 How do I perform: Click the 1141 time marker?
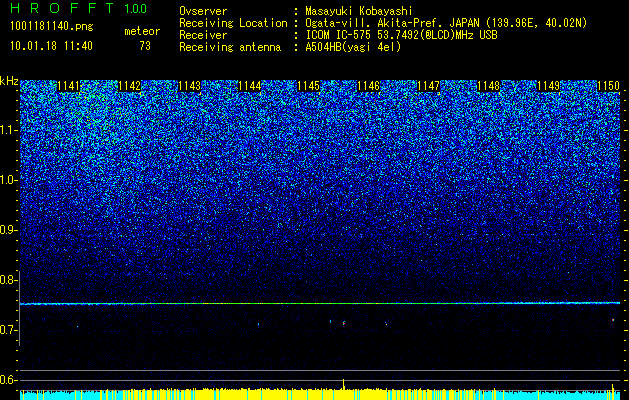pyautogui.click(x=69, y=86)
